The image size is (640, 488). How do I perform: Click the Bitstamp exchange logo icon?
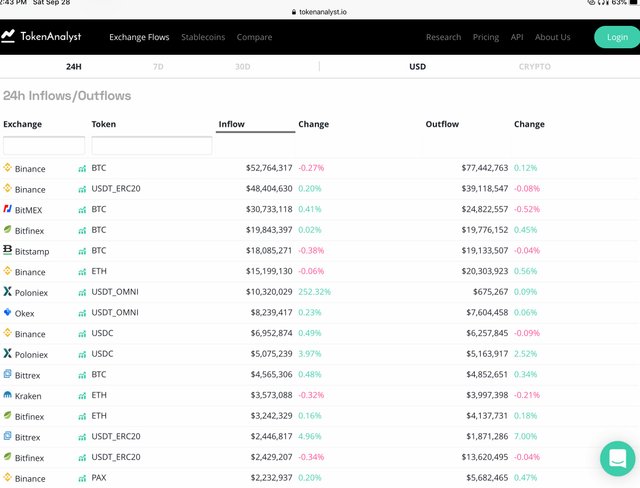click(x=8, y=251)
